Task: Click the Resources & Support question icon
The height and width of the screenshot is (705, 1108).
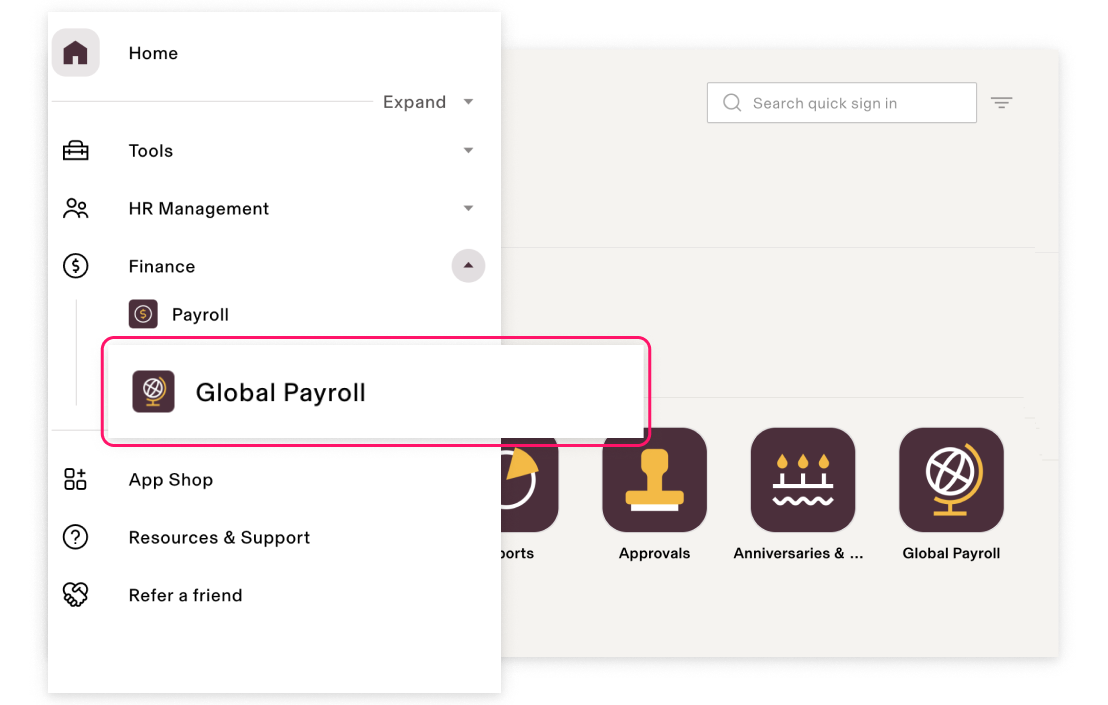Action: [x=76, y=537]
